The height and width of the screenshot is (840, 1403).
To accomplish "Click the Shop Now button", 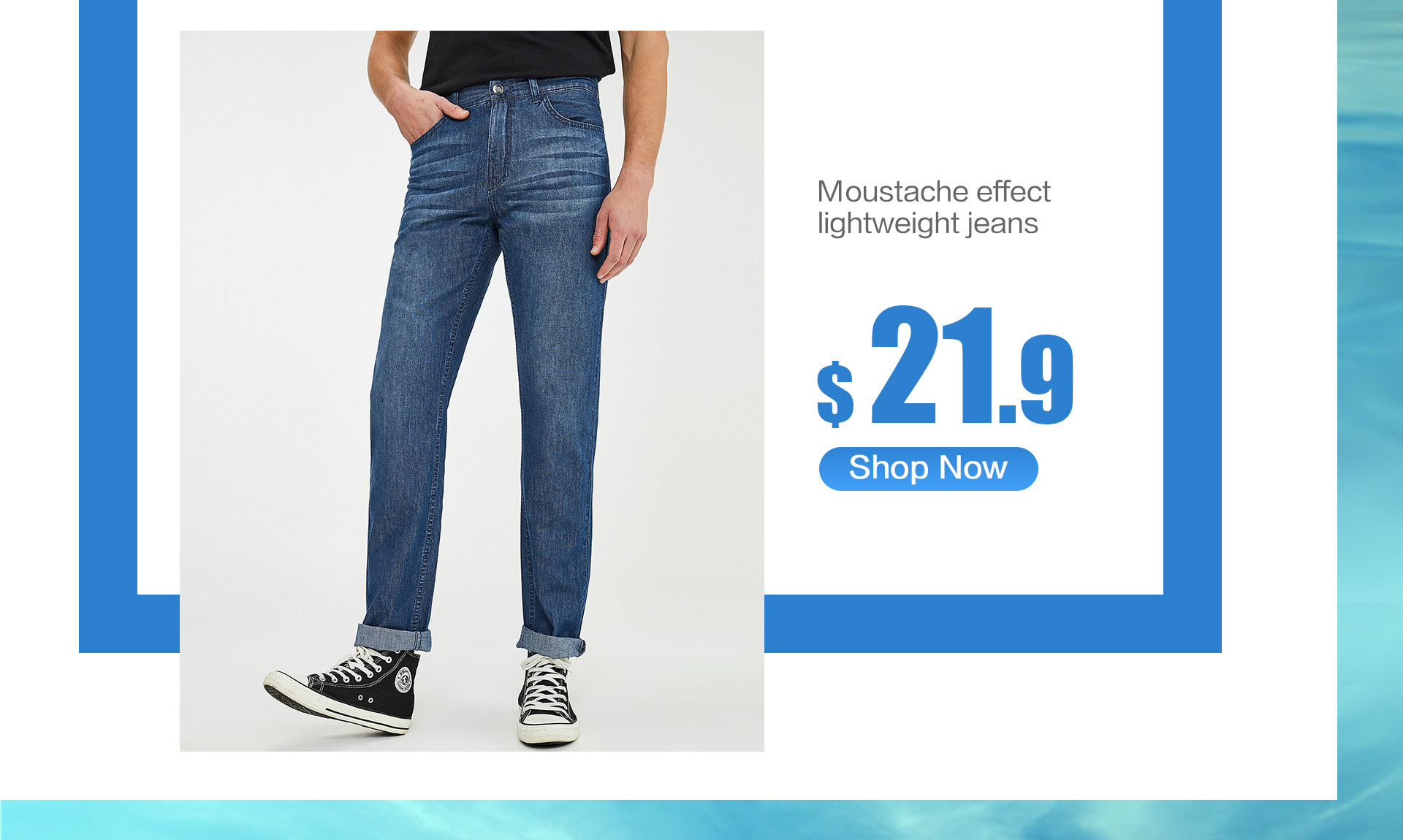I will click(928, 468).
